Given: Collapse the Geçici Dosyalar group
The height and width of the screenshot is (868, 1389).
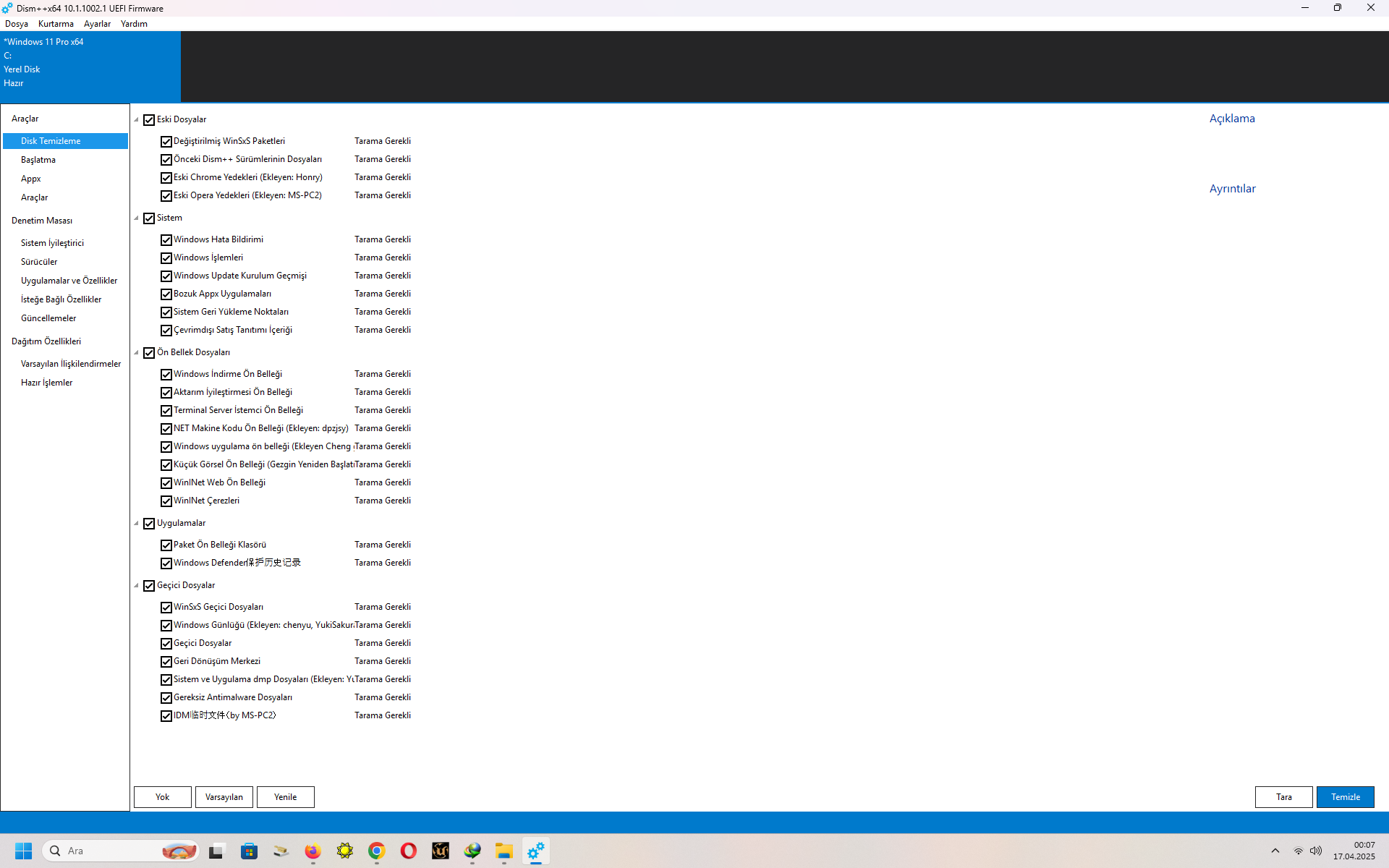Looking at the screenshot, I should tap(136, 586).
